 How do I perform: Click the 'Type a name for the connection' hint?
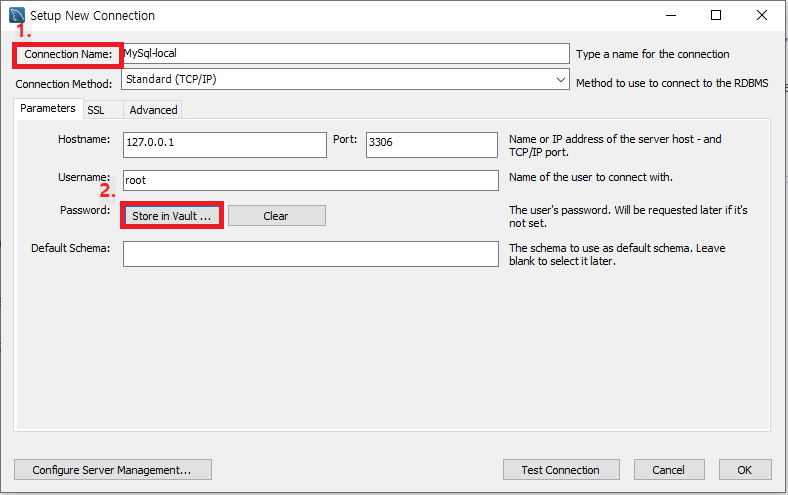tap(652, 54)
